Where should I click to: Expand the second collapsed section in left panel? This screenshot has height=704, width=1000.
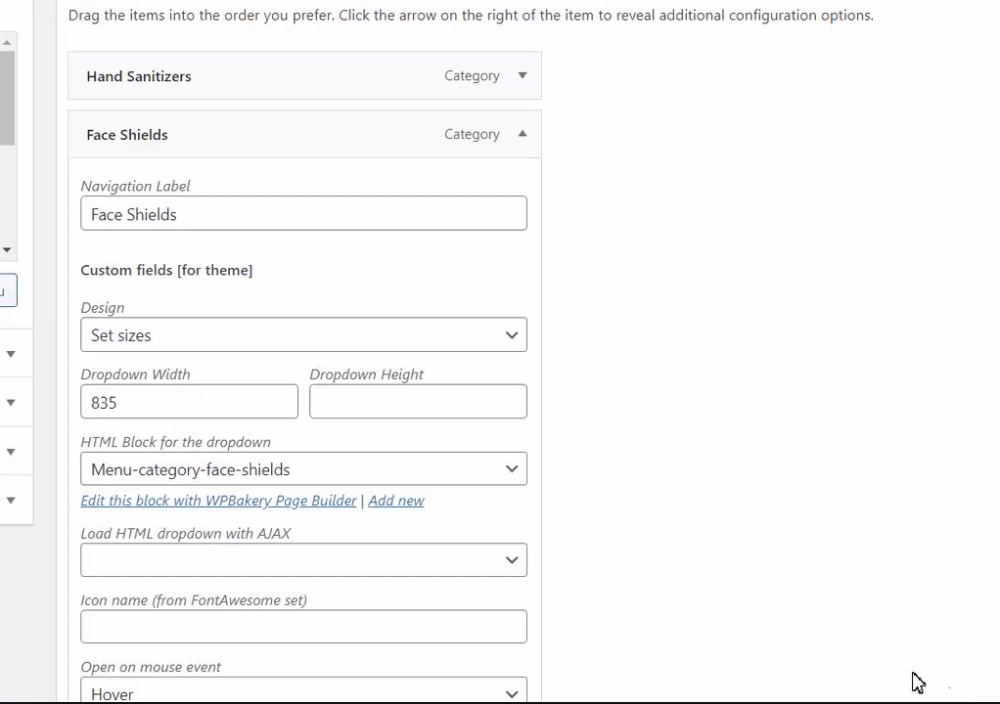tap(11, 403)
